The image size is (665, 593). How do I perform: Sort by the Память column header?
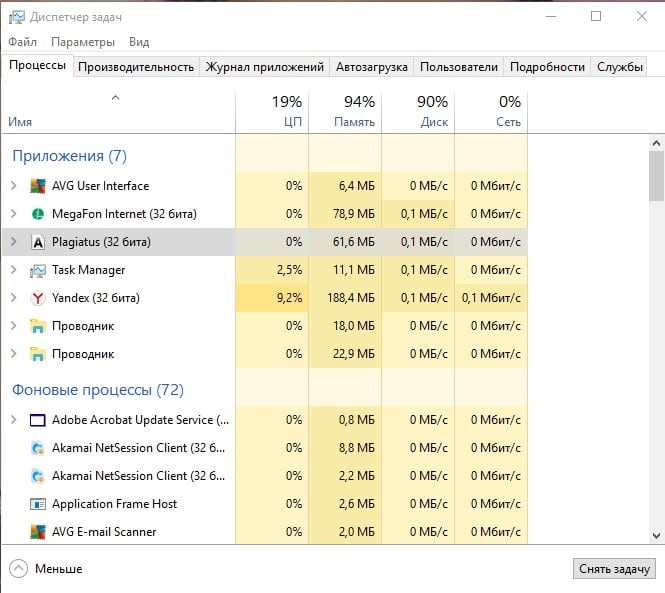coord(345,113)
